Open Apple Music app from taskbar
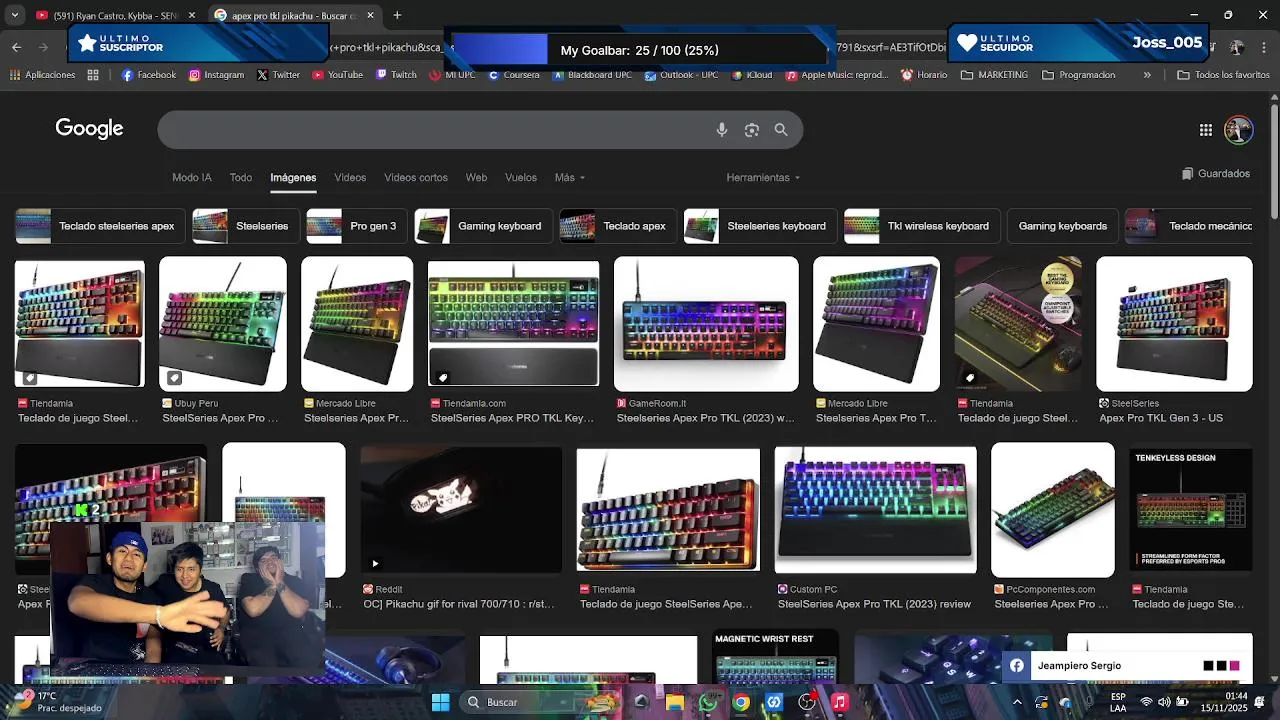 pyautogui.click(x=840, y=702)
